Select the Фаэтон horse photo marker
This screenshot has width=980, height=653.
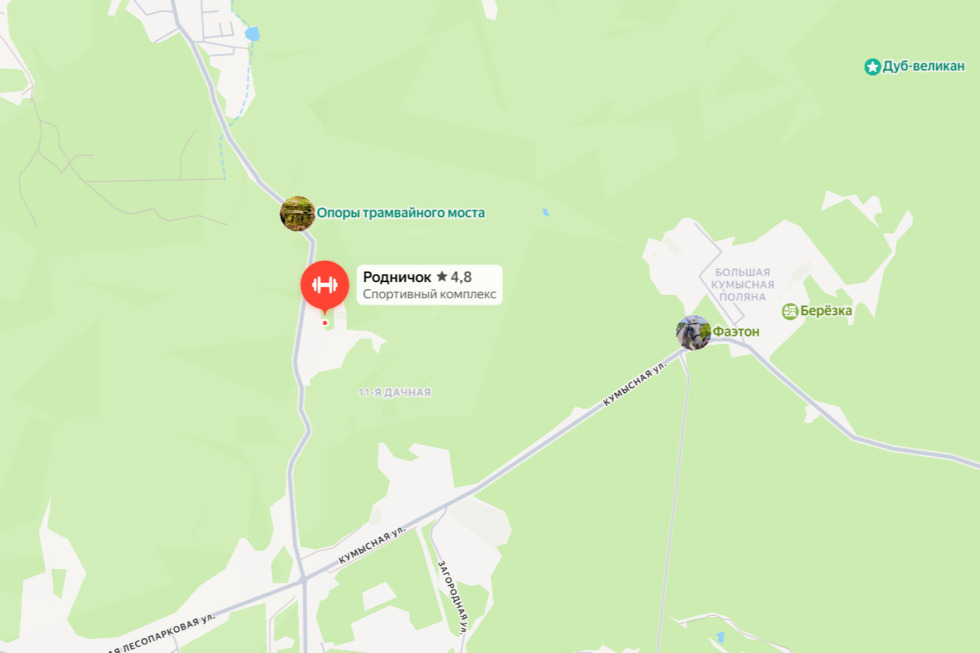pos(693,332)
